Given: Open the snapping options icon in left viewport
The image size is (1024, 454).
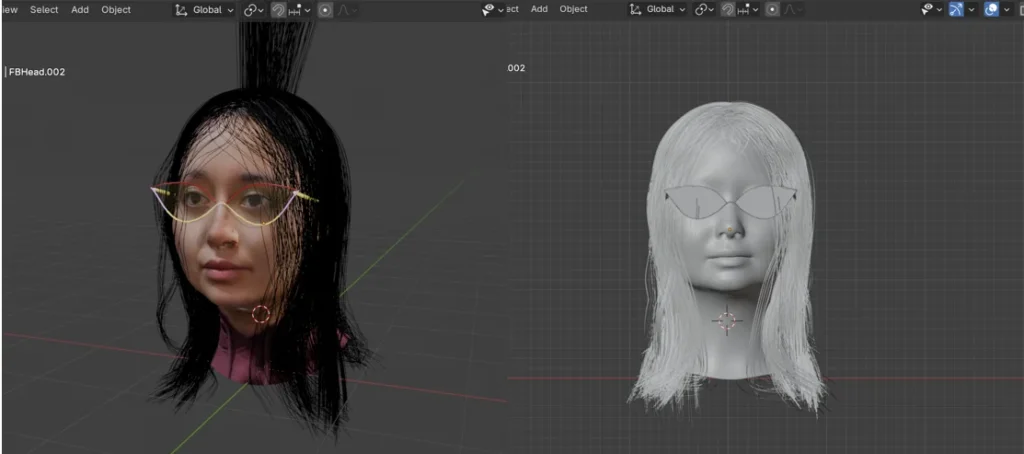Looking at the screenshot, I should point(299,10).
